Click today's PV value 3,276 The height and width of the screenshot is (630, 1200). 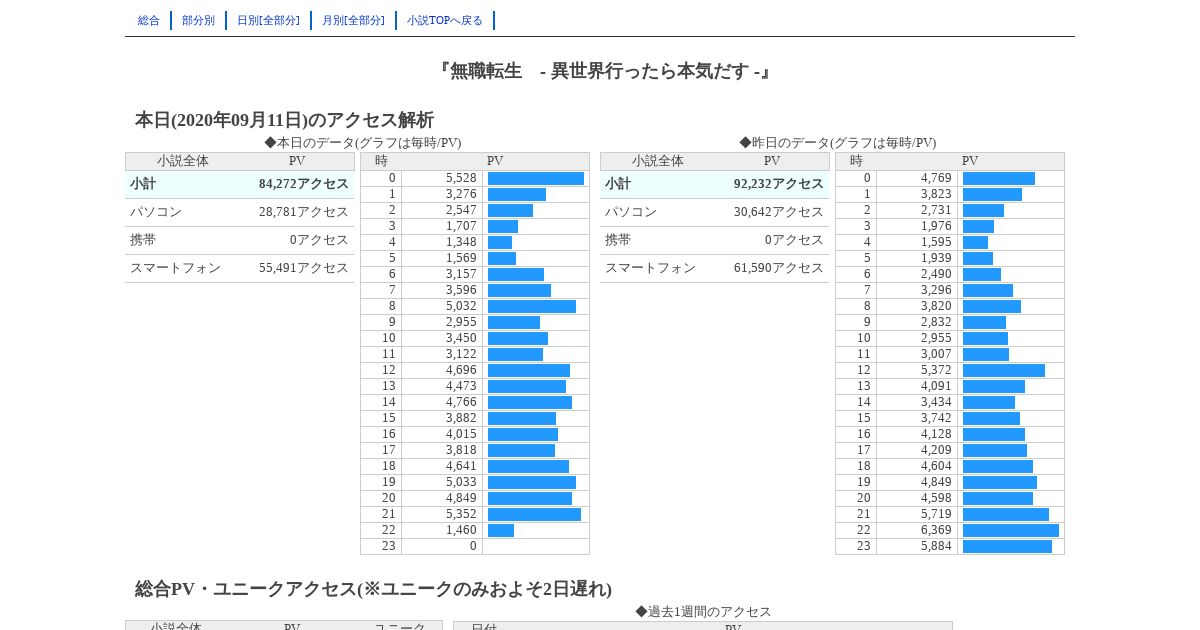[461, 195]
